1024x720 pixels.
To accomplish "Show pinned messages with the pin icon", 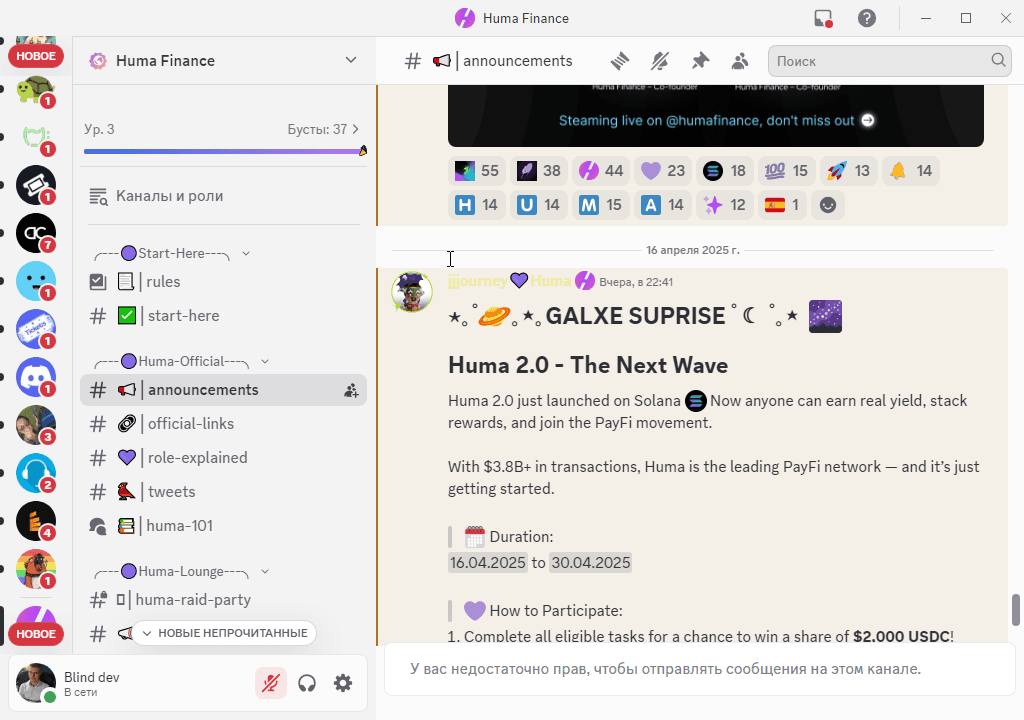I will point(700,61).
